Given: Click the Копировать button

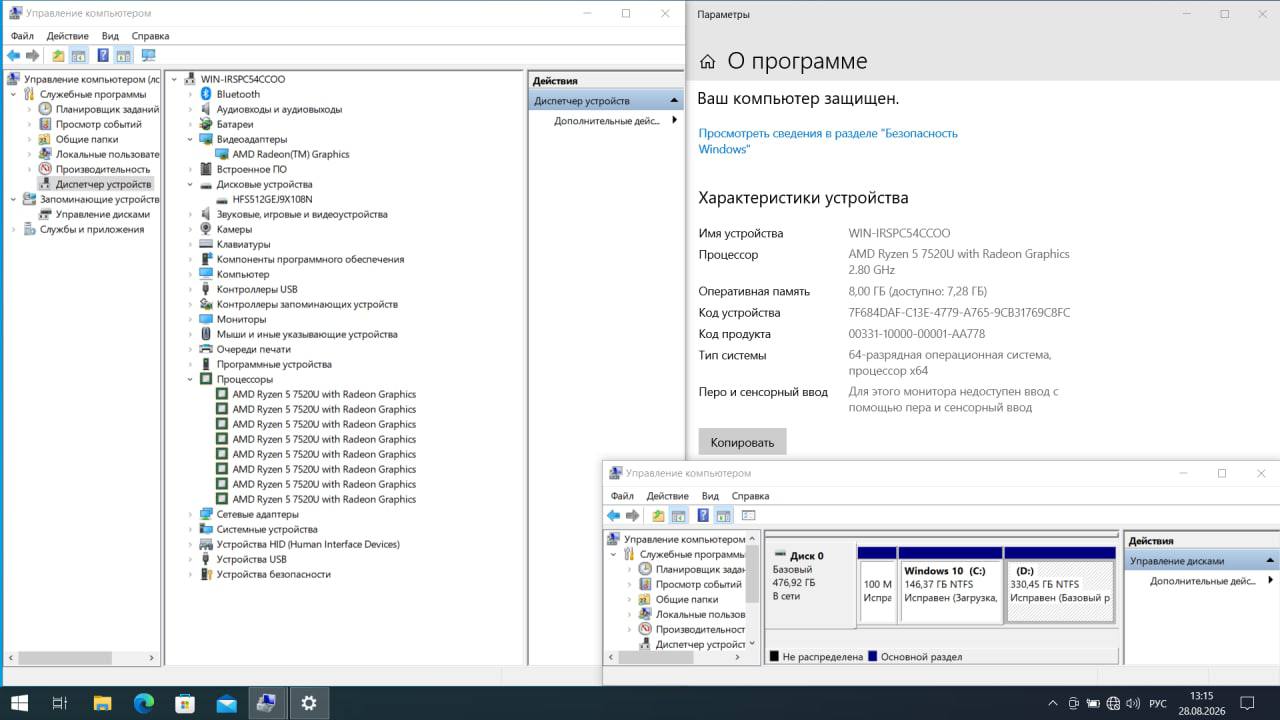Looking at the screenshot, I should [x=742, y=442].
